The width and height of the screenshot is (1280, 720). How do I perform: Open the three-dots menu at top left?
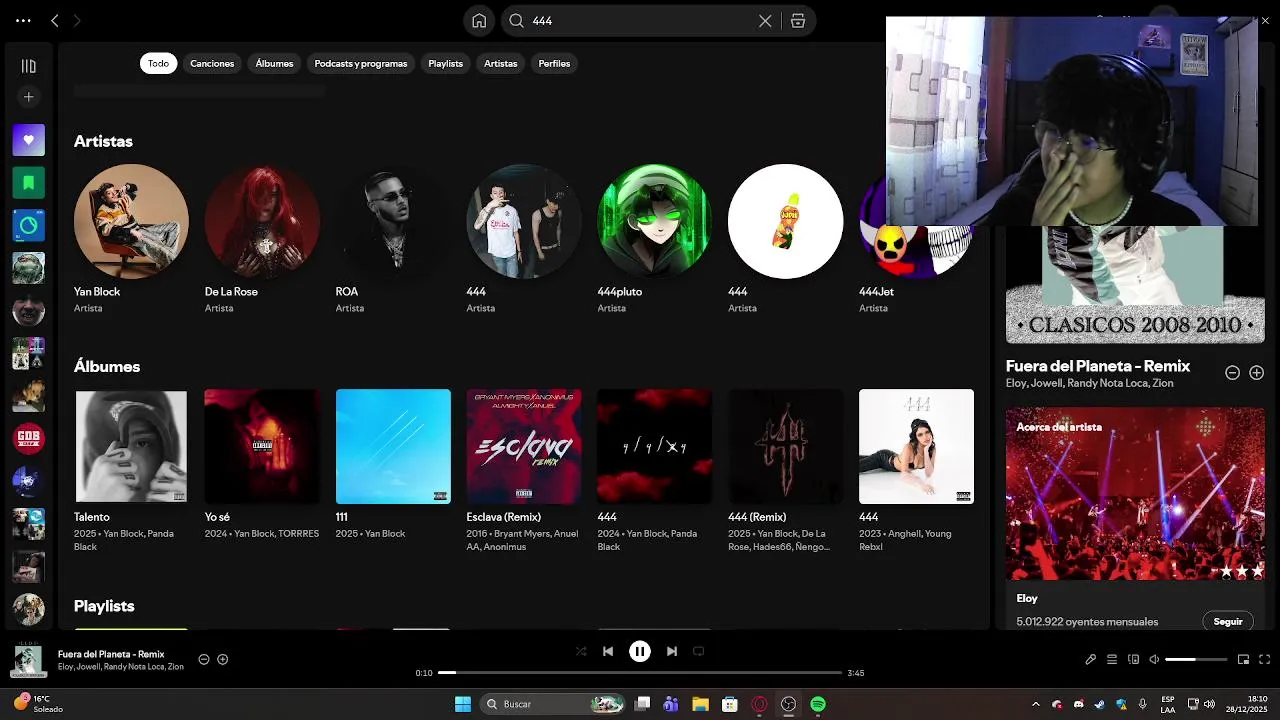23,20
